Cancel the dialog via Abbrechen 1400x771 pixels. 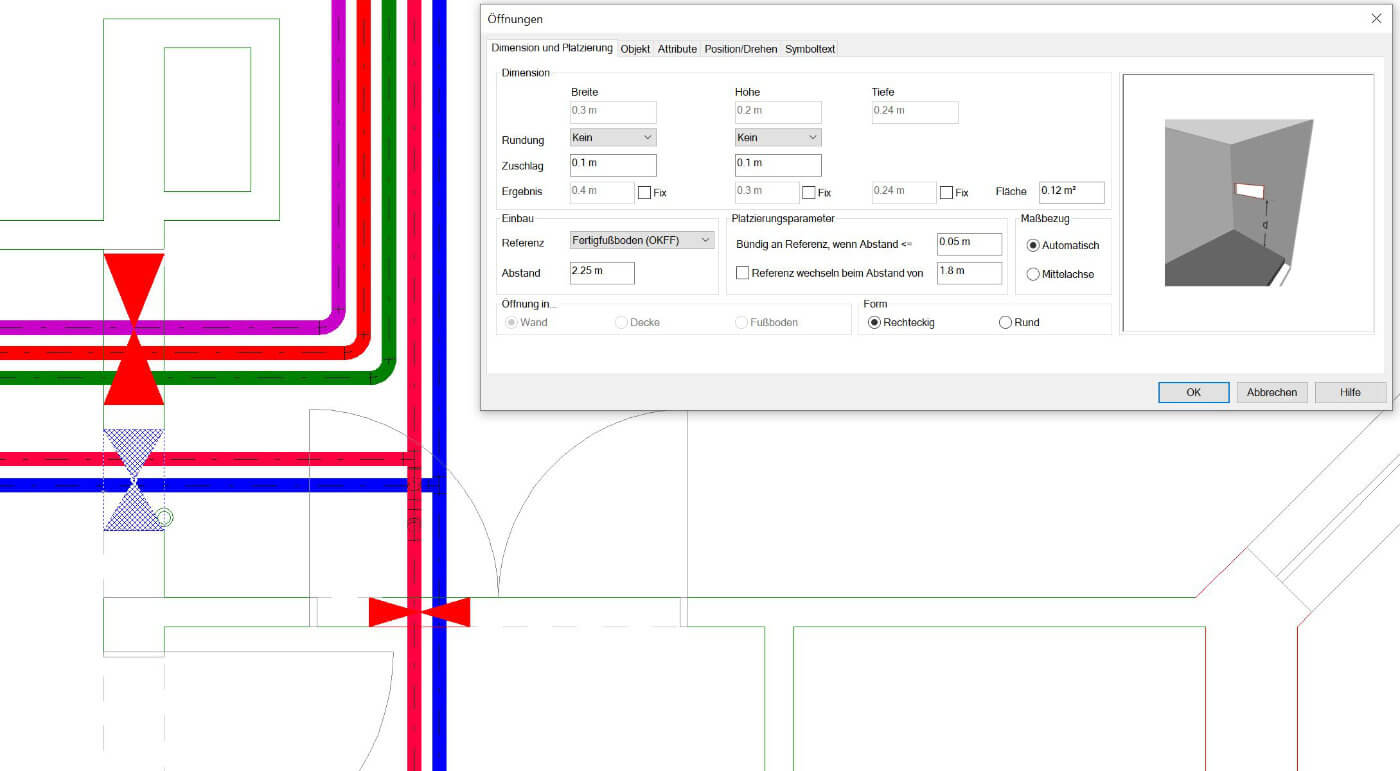(1271, 392)
